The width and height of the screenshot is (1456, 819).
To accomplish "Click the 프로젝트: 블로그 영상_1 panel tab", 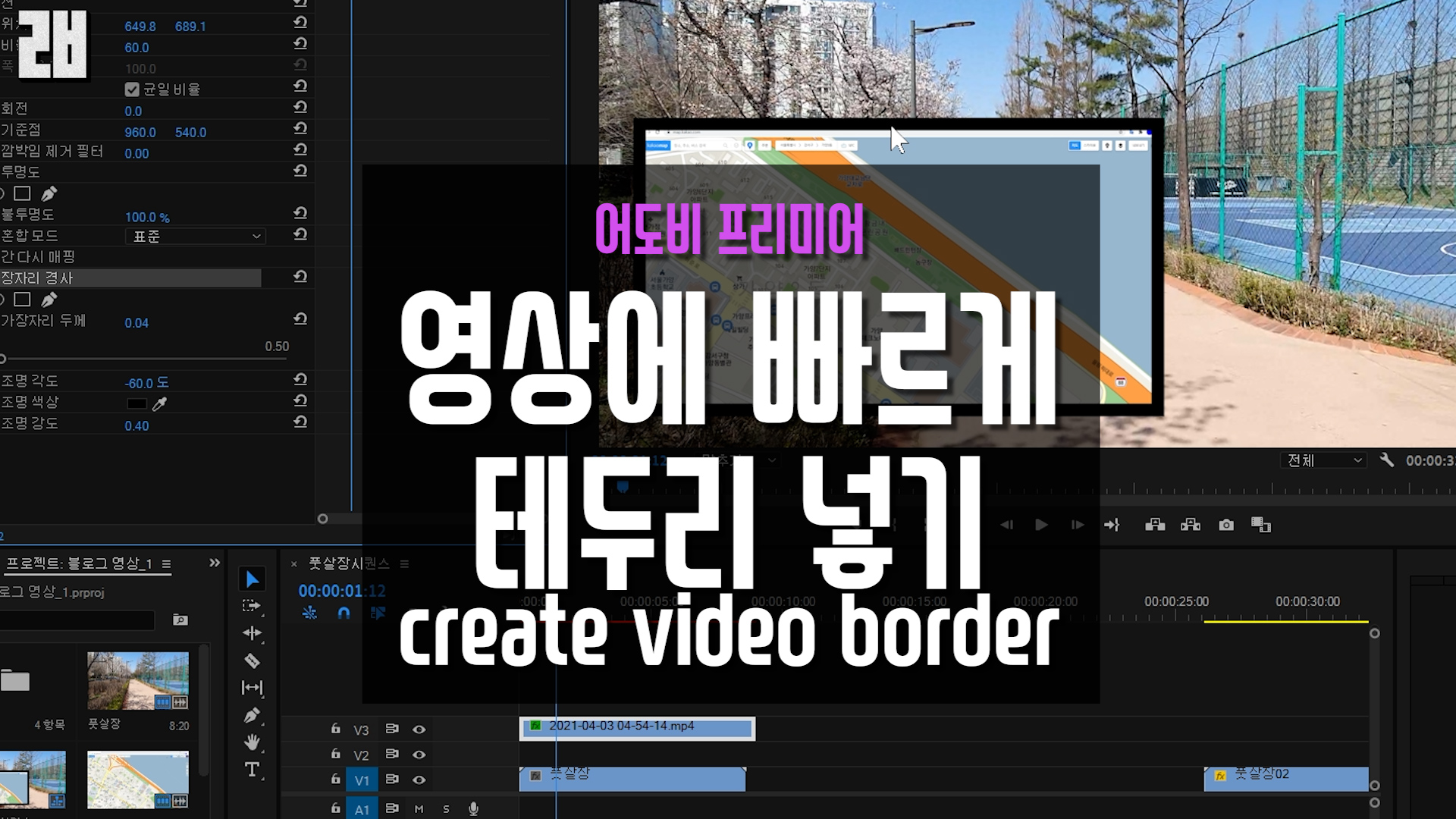I will click(x=80, y=563).
